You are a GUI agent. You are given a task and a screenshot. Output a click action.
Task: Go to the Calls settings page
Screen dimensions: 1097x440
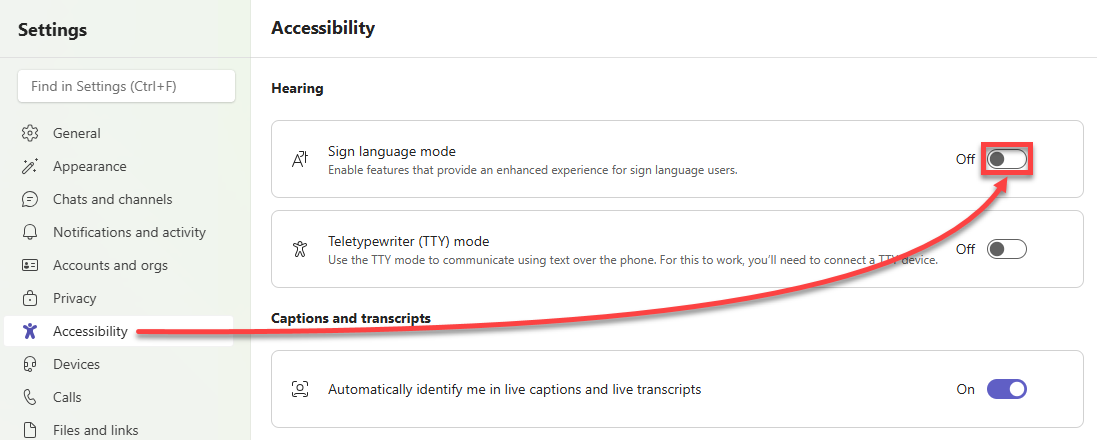(67, 397)
